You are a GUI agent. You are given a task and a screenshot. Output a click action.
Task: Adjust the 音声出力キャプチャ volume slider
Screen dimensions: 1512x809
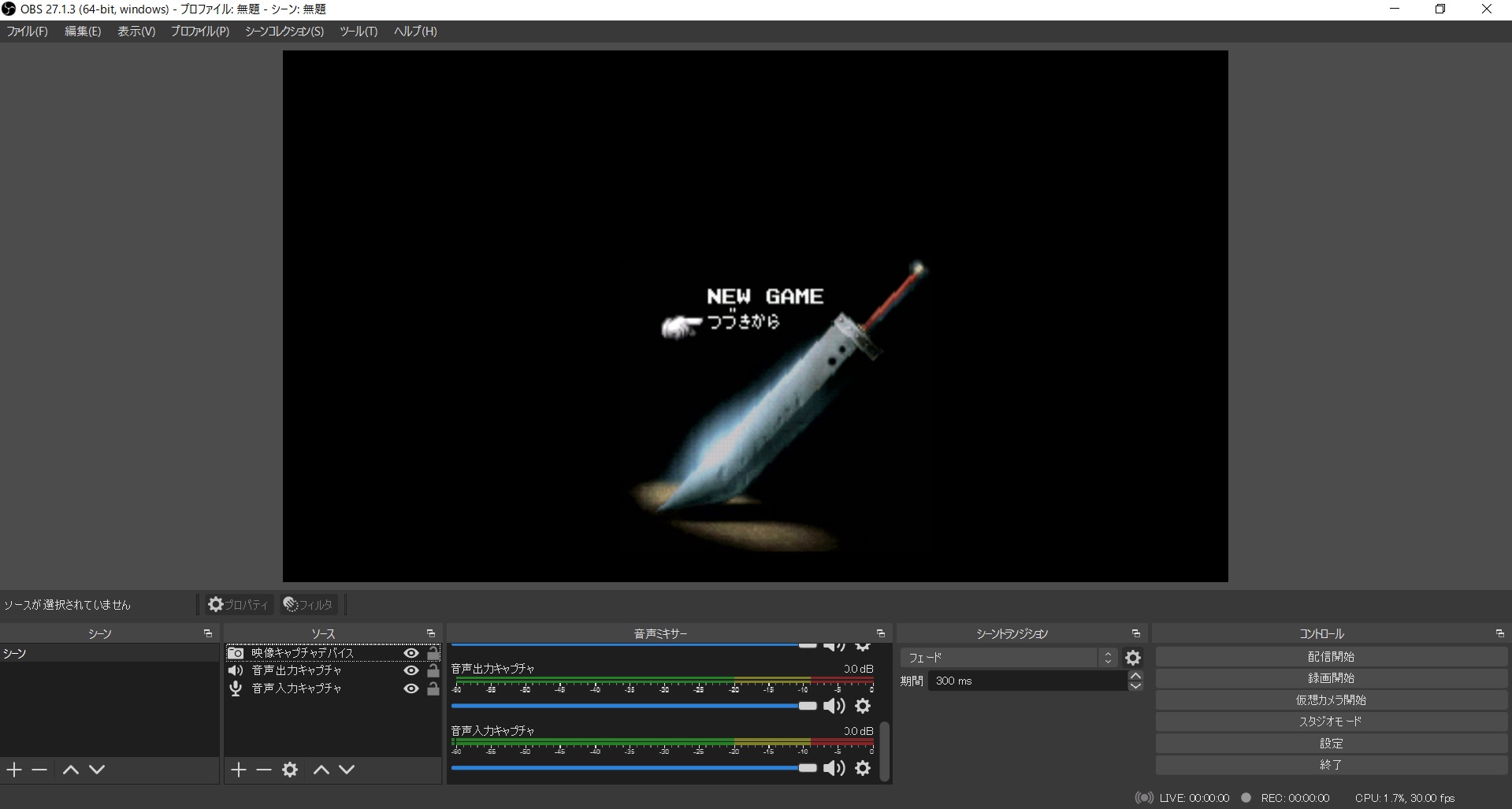[x=634, y=706]
